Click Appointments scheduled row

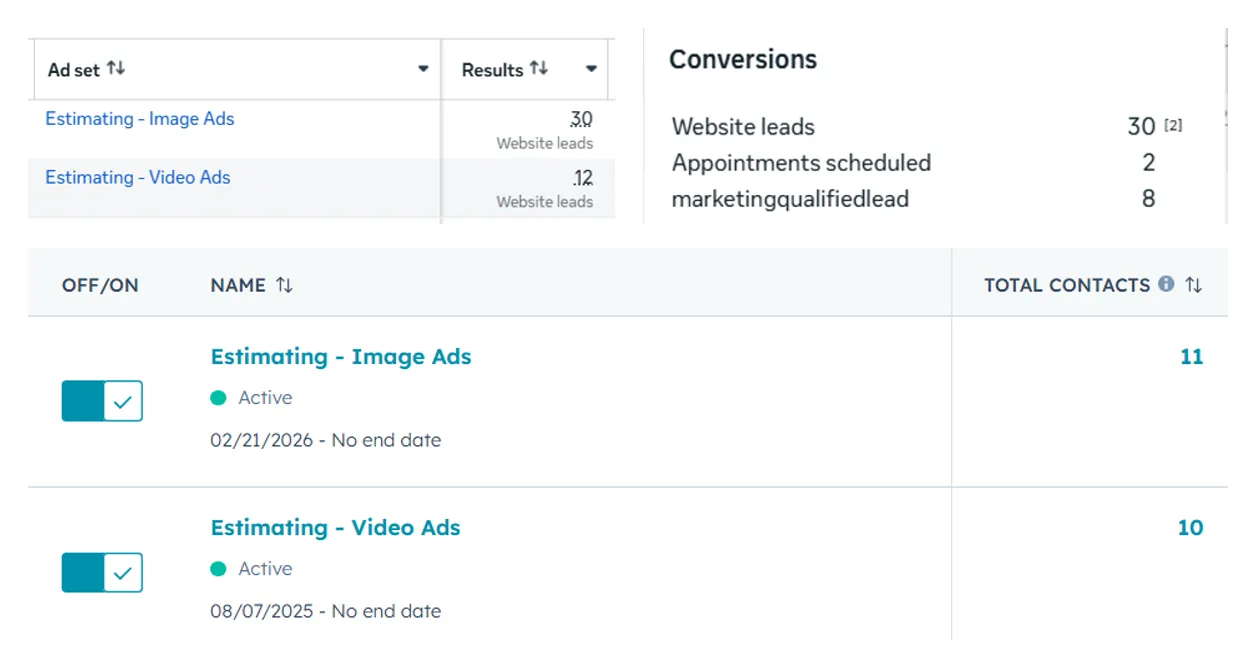coord(913,163)
